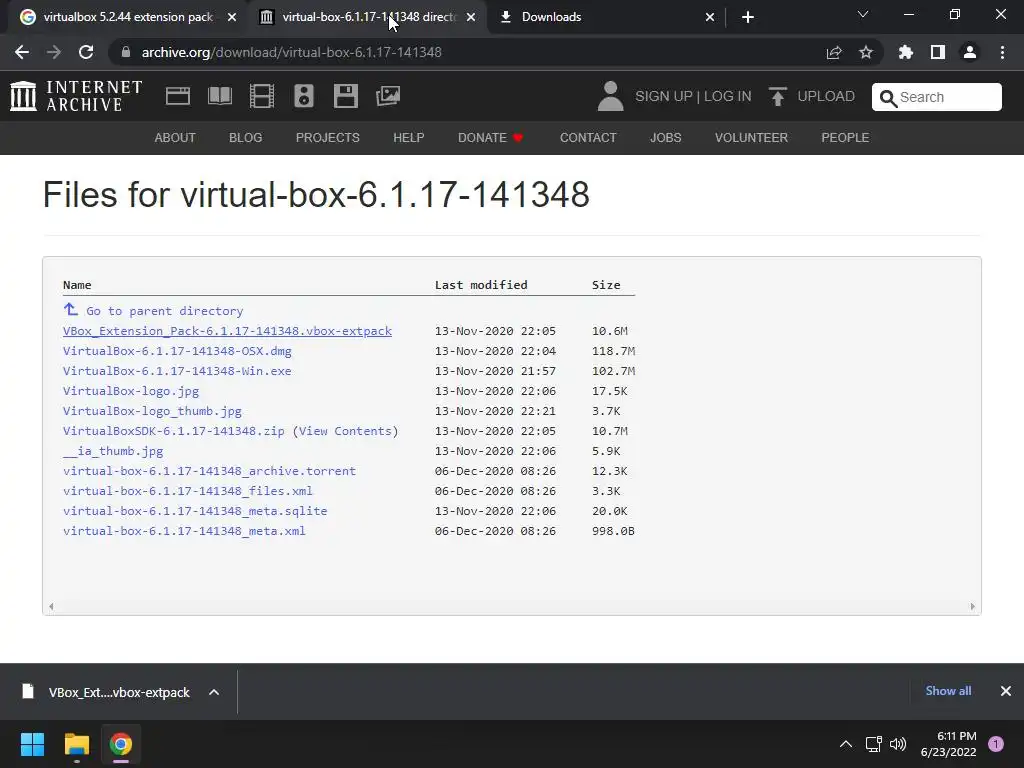Click the magnifier icon in the search box
Screen dimensions: 1024x768
tap(888, 98)
